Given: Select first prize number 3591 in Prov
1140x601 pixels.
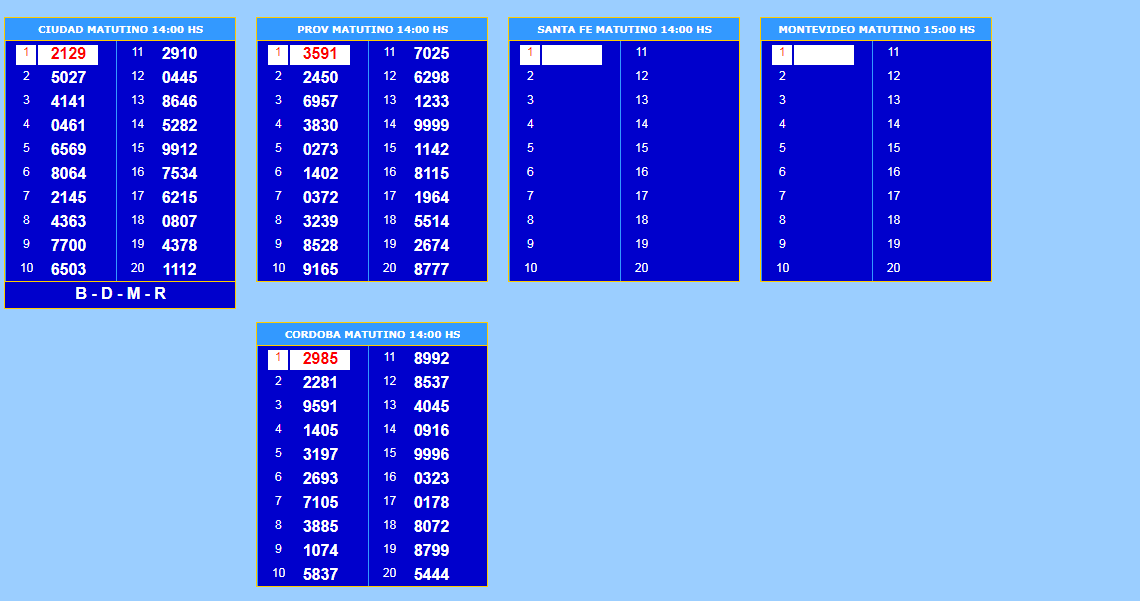Looking at the screenshot, I should click(x=320, y=54).
